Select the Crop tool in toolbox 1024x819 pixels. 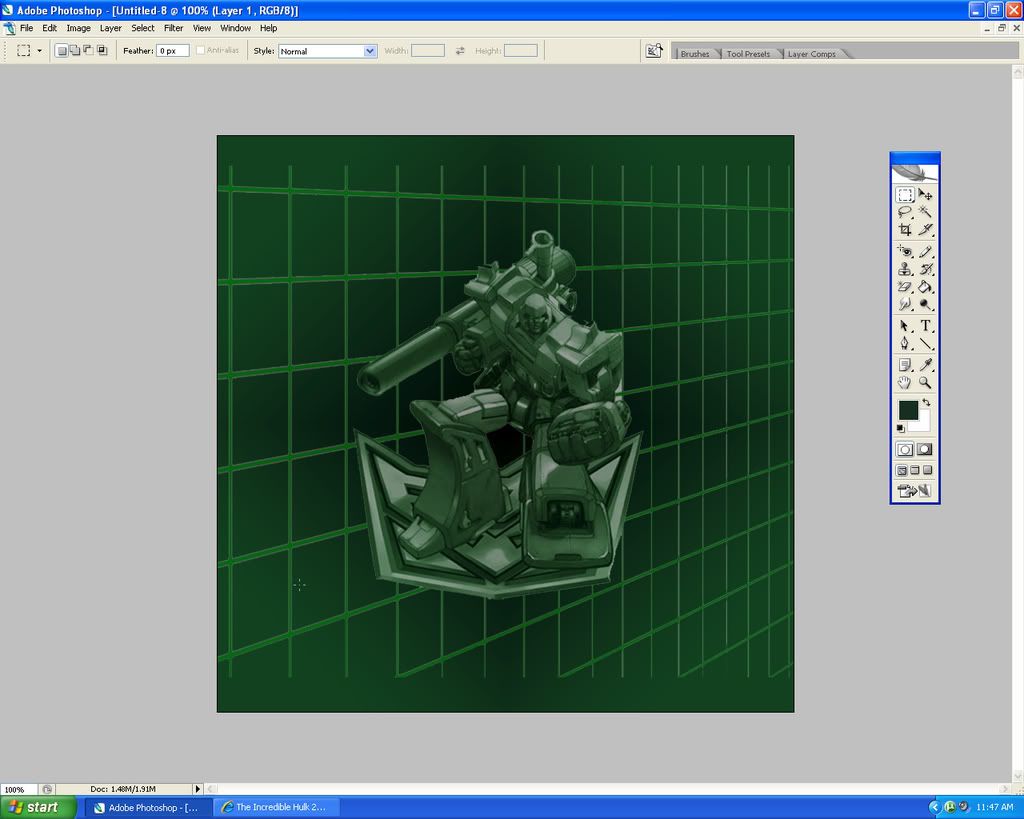(x=904, y=229)
